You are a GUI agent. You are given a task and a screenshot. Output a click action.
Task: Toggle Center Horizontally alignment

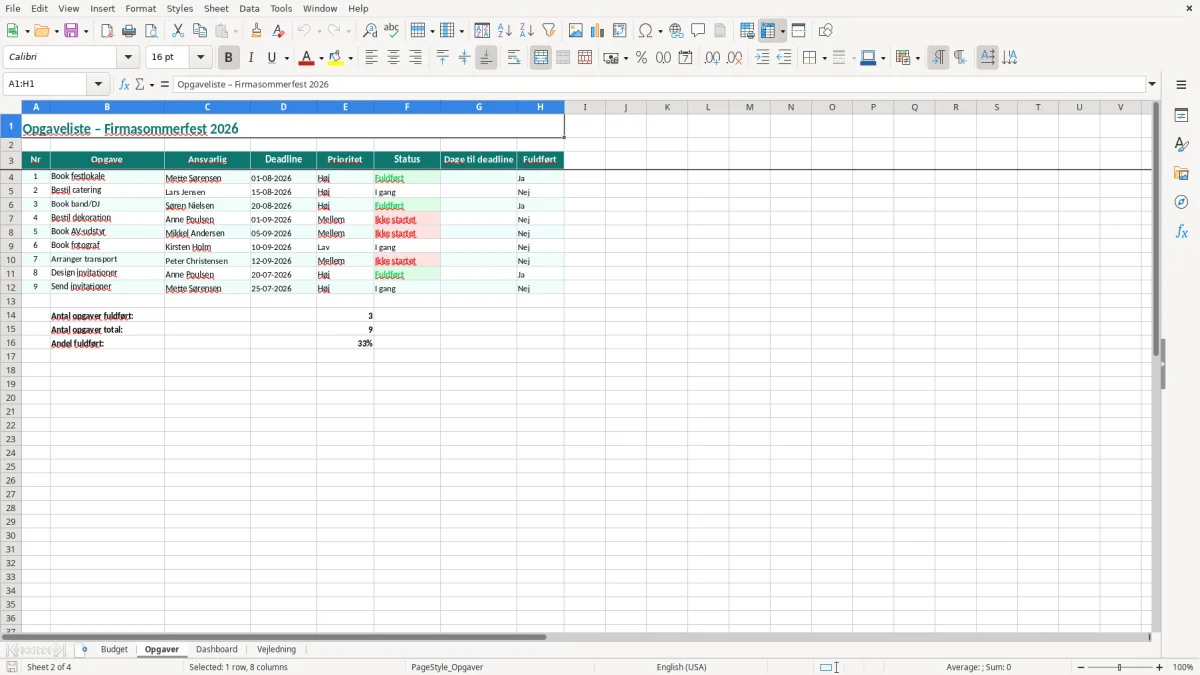(x=393, y=58)
